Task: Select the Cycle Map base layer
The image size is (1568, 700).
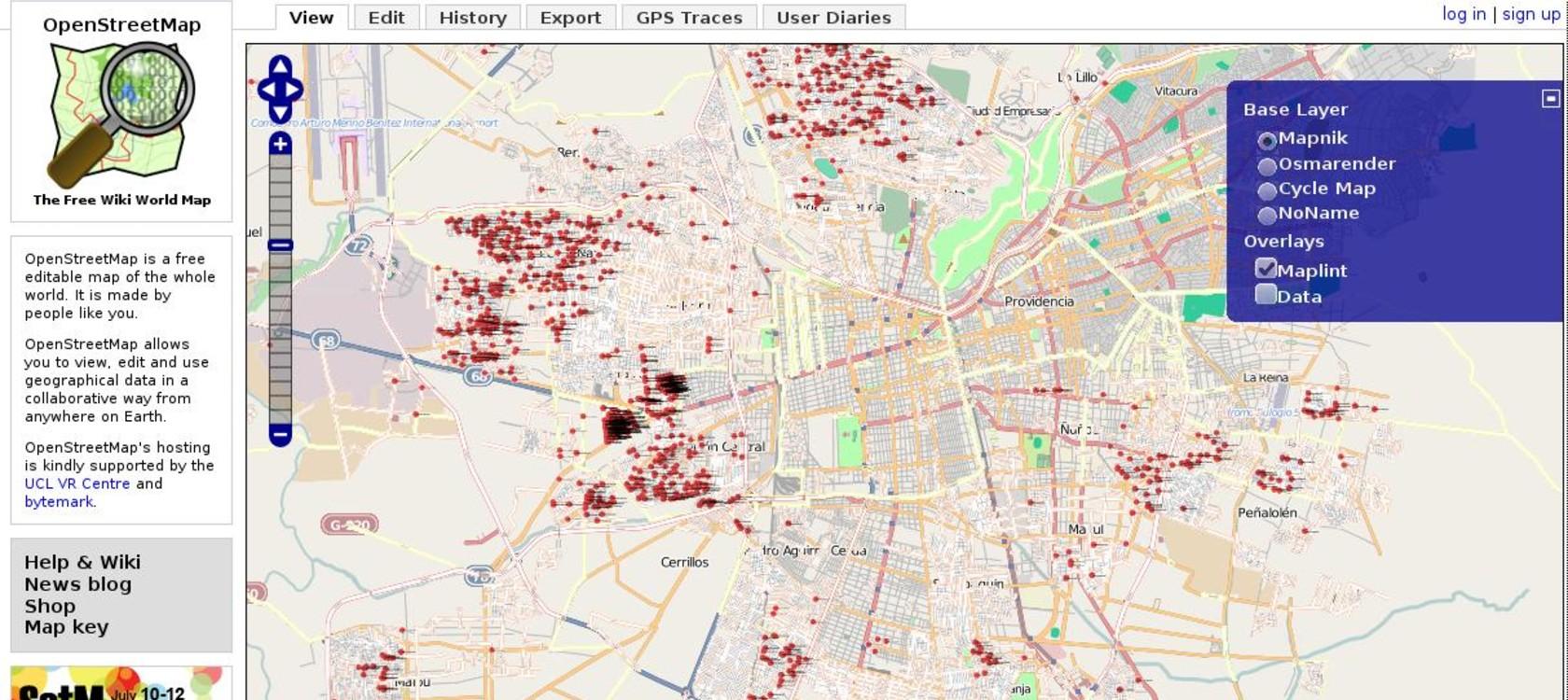Action: [x=1267, y=190]
